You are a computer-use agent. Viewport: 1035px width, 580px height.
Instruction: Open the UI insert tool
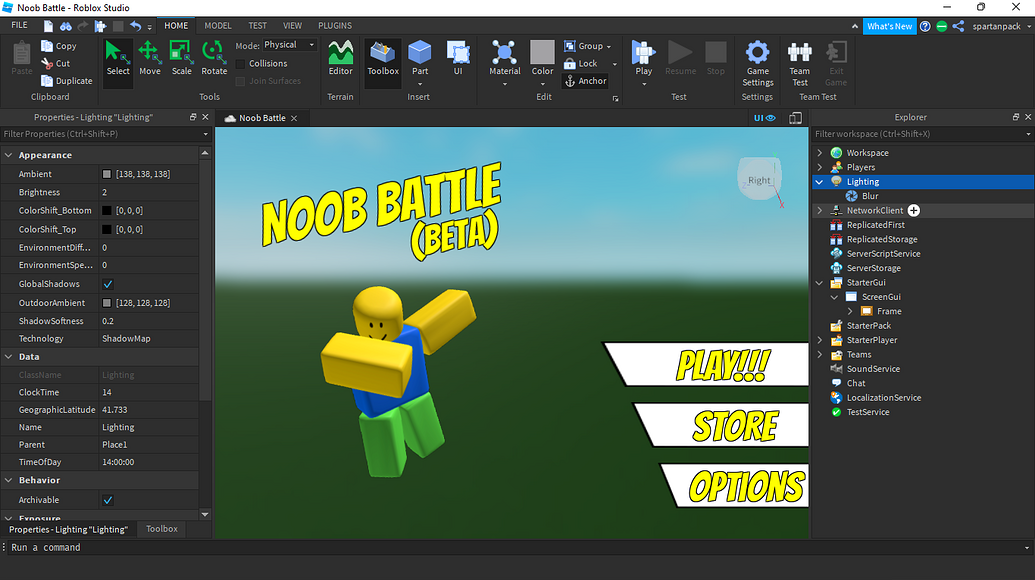pos(458,58)
